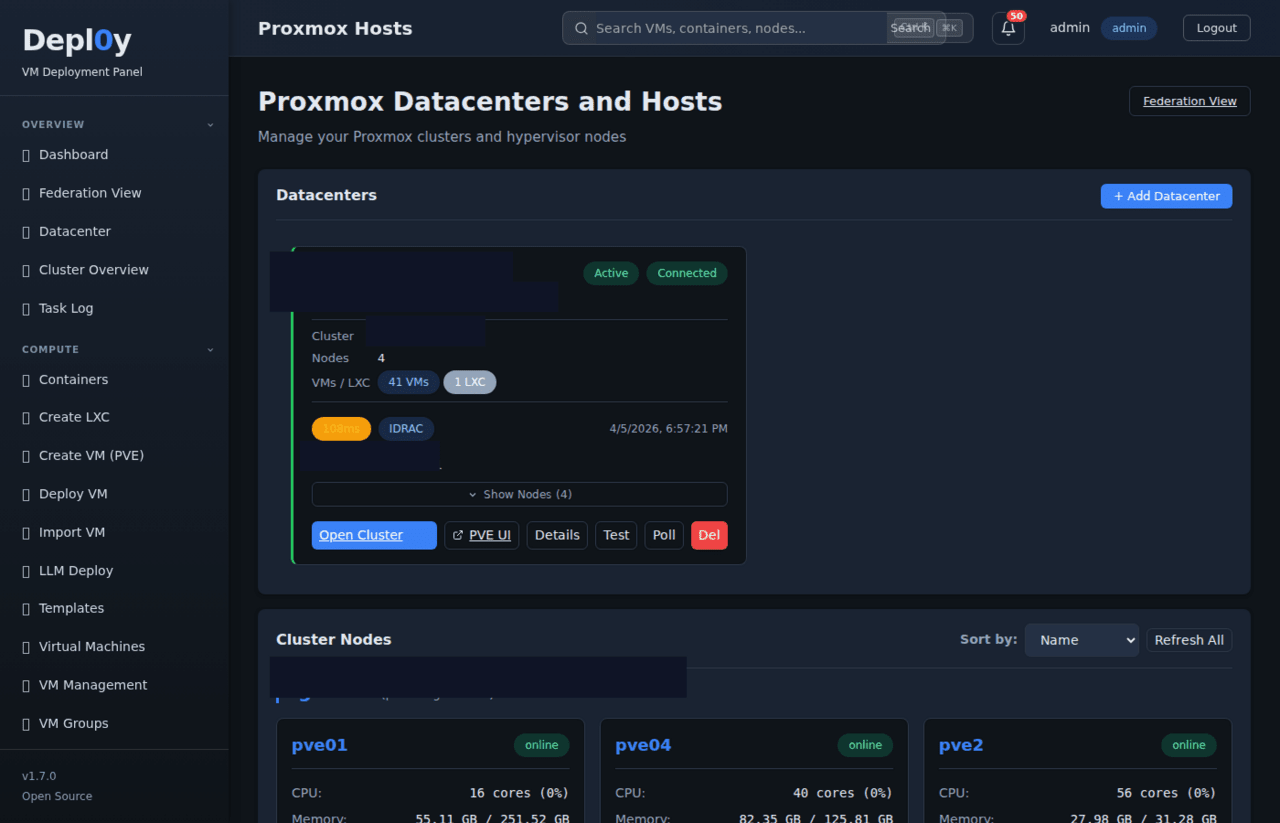Click the Connected status badge
Screen dimensions: 1280x823
[x=687, y=273]
